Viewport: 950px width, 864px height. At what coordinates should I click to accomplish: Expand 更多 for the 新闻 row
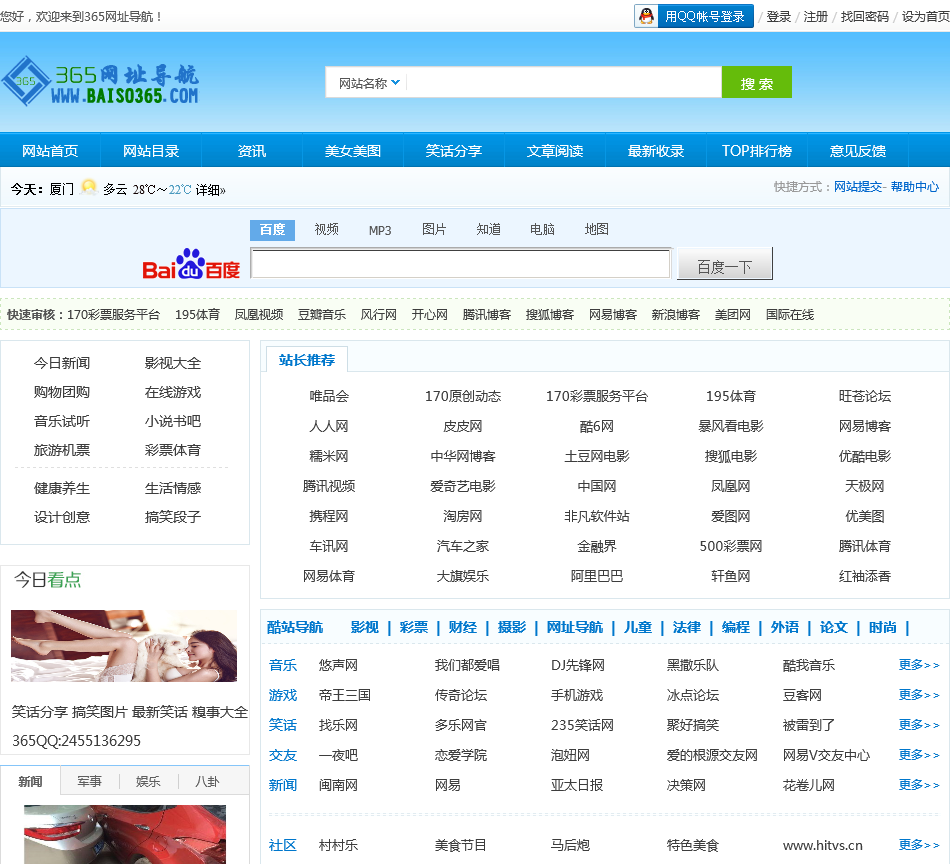coord(918,785)
